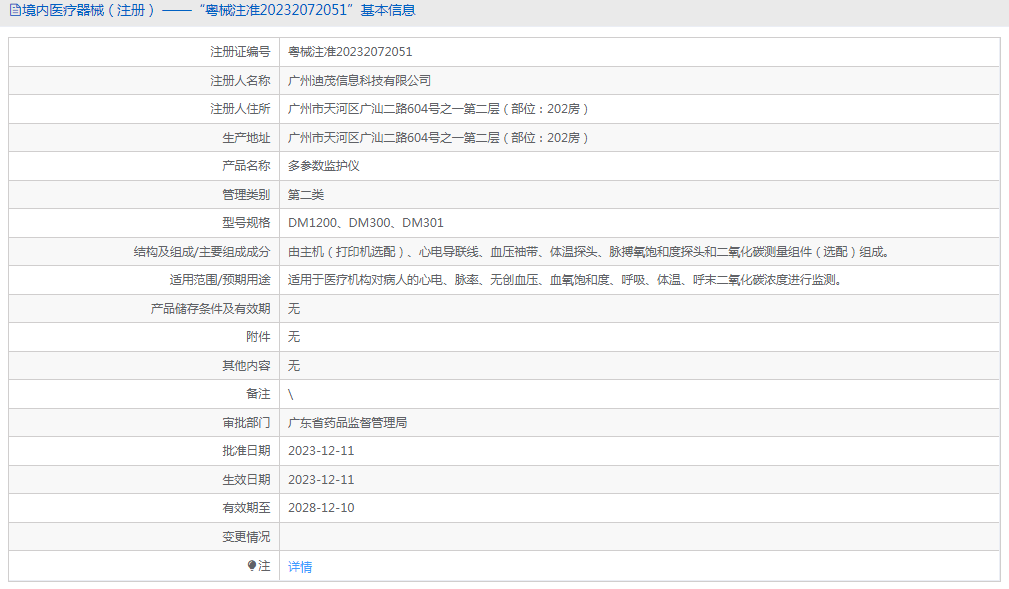
Task: Click the 生效日期 label
Action: (246, 480)
